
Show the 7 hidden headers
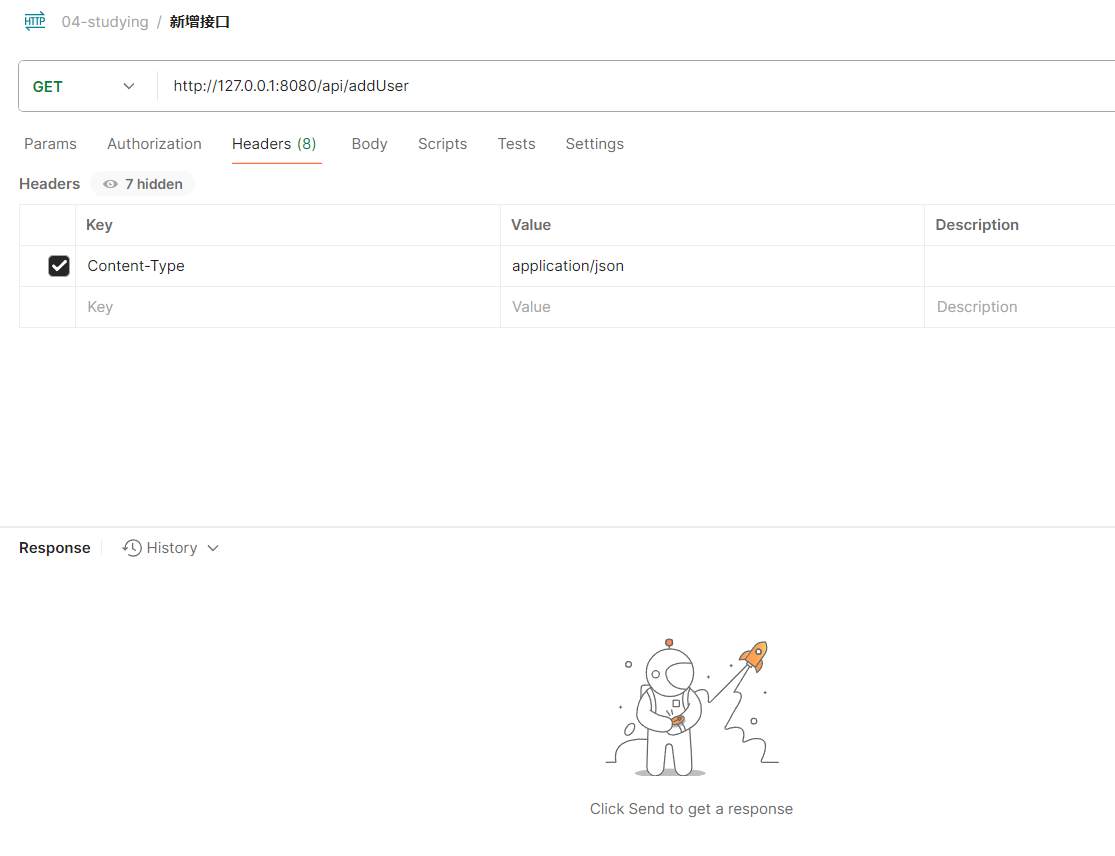143,184
